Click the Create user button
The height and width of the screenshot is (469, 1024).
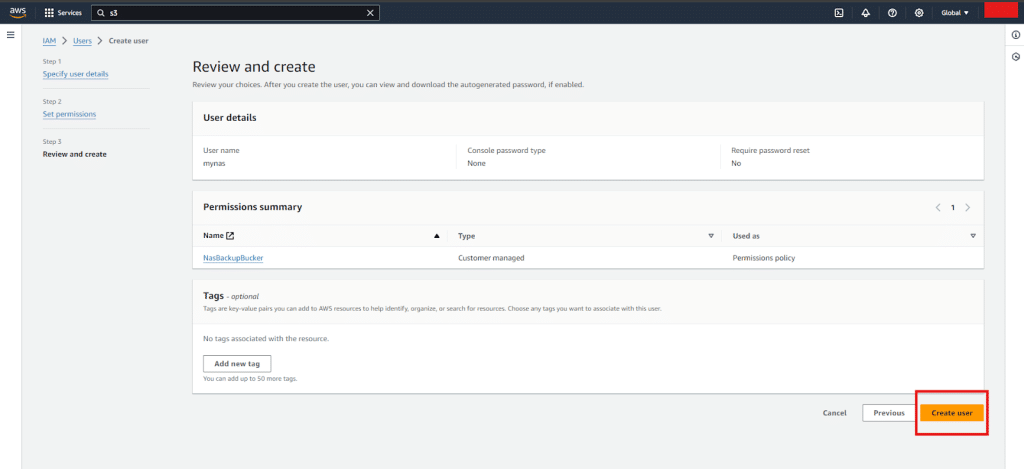(952, 412)
